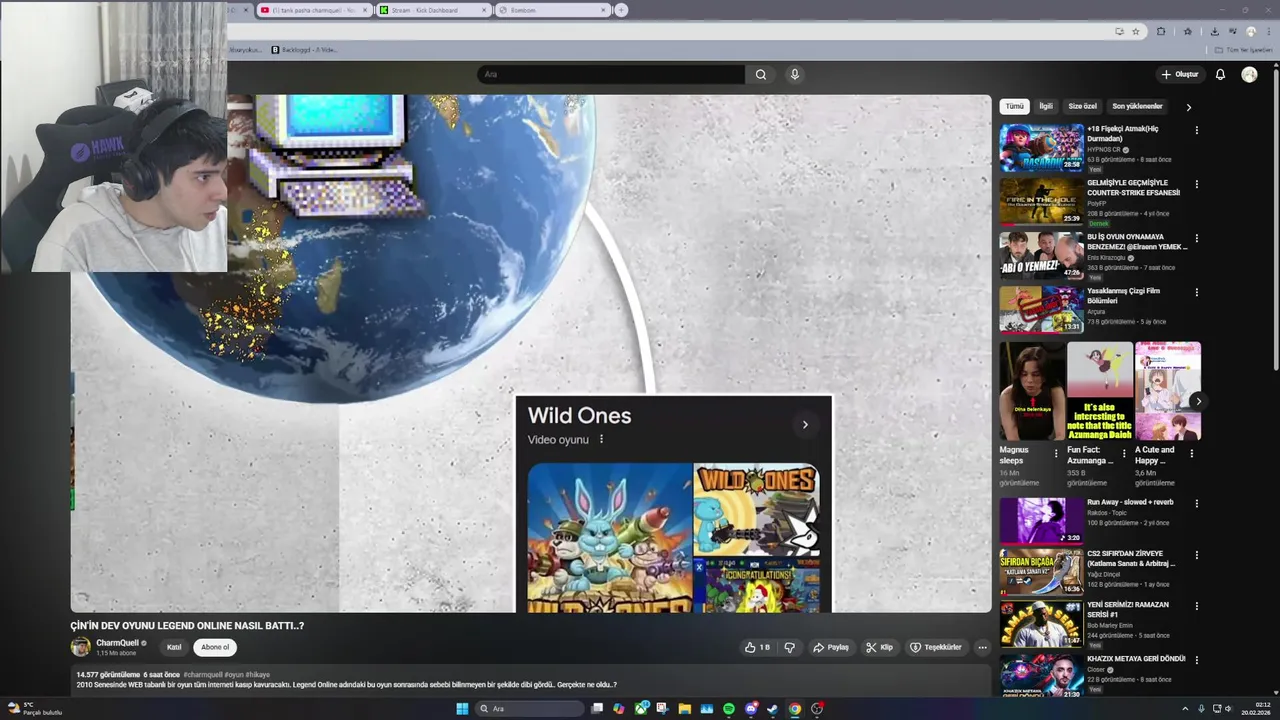Image resolution: width=1280 pixels, height=720 pixels.
Task: Open Counter-Strike Efsanesi video thumbnail
Action: click(x=1041, y=202)
